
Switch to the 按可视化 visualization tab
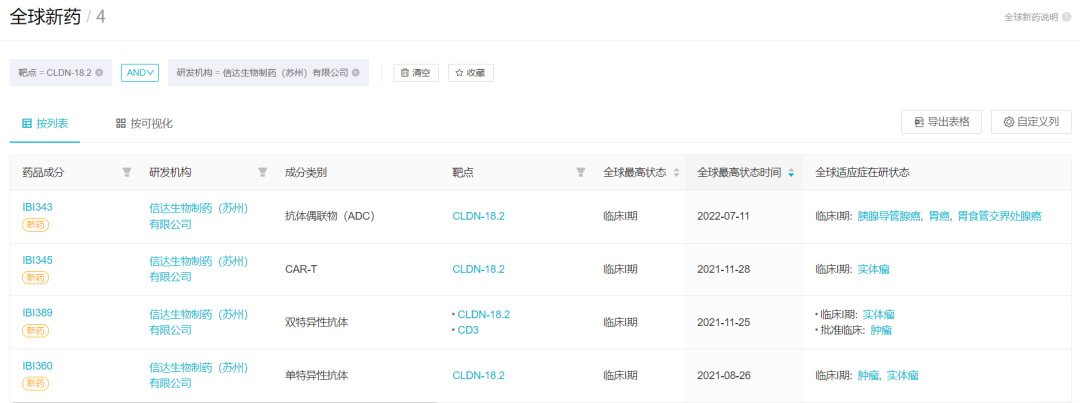[x=144, y=123]
